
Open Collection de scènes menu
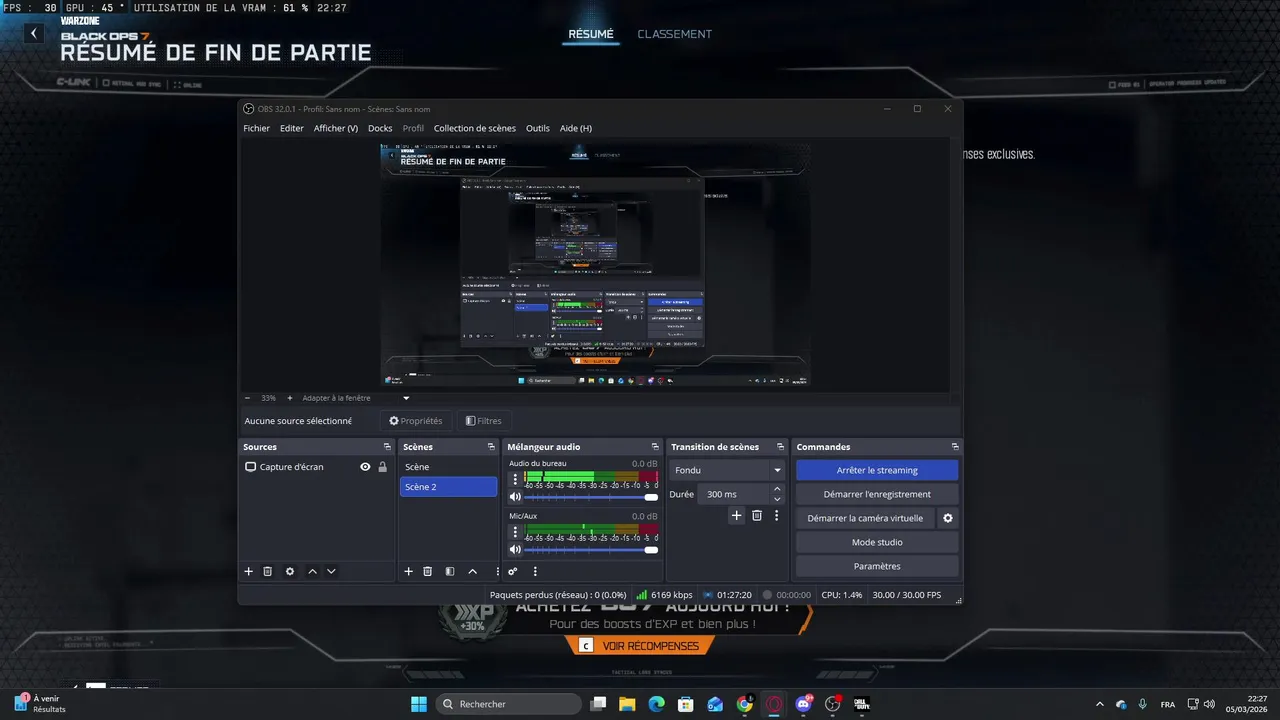click(475, 128)
